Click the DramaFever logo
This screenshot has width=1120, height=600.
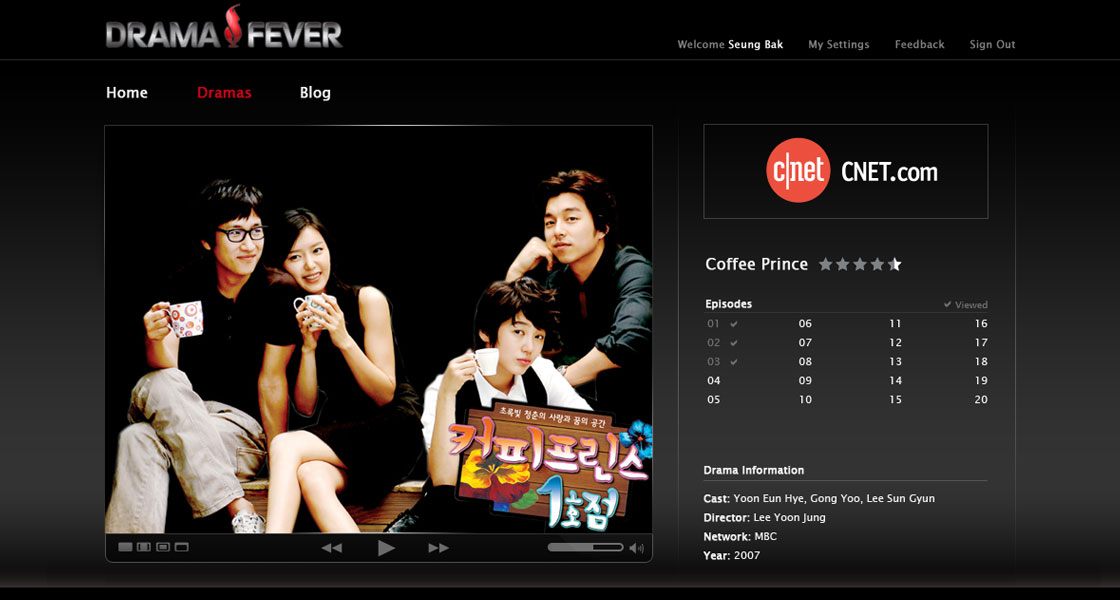pyautogui.click(x=224, y=29)
